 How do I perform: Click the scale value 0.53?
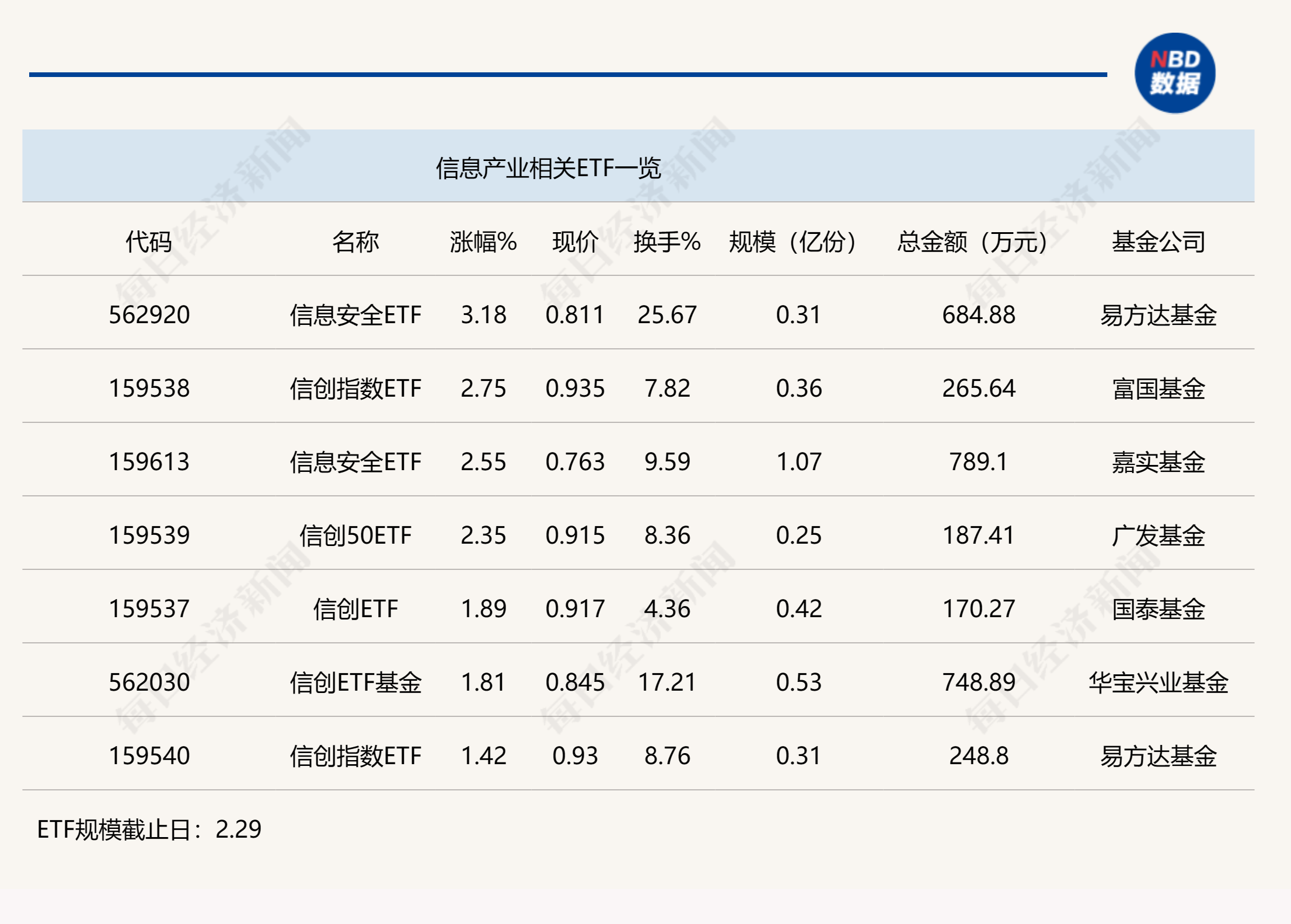[798, 682]
